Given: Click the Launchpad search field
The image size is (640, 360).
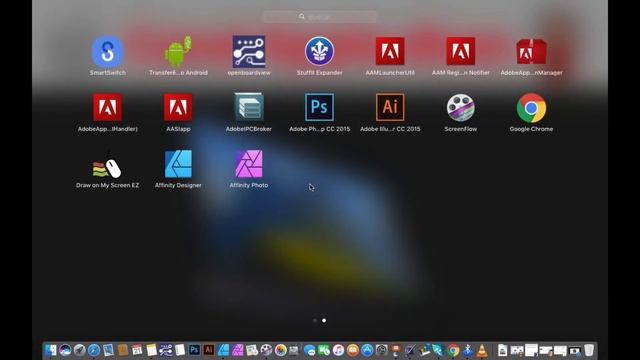Looking at the screenshot, I should 320,17.
